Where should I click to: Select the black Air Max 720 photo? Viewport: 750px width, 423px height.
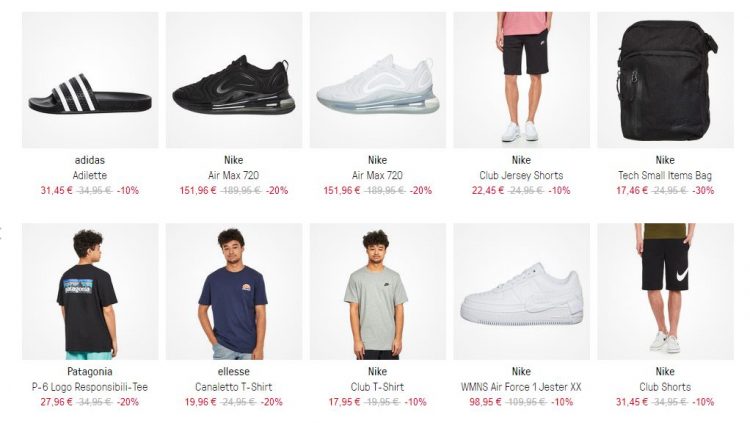pyautogui.click(x=234, y=80)
